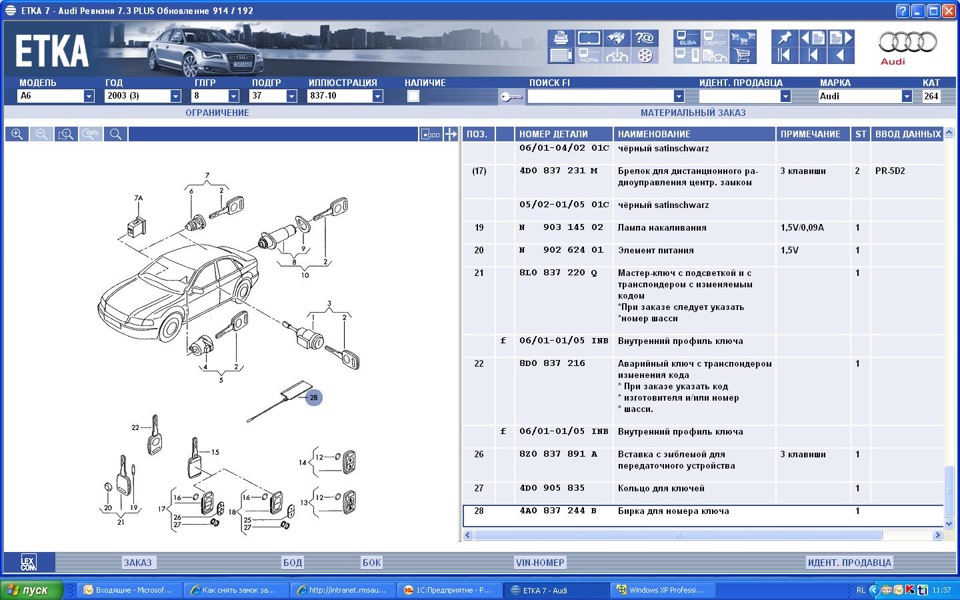Click the wheel rim icon

pyautogui.click(x=645, y=56)
